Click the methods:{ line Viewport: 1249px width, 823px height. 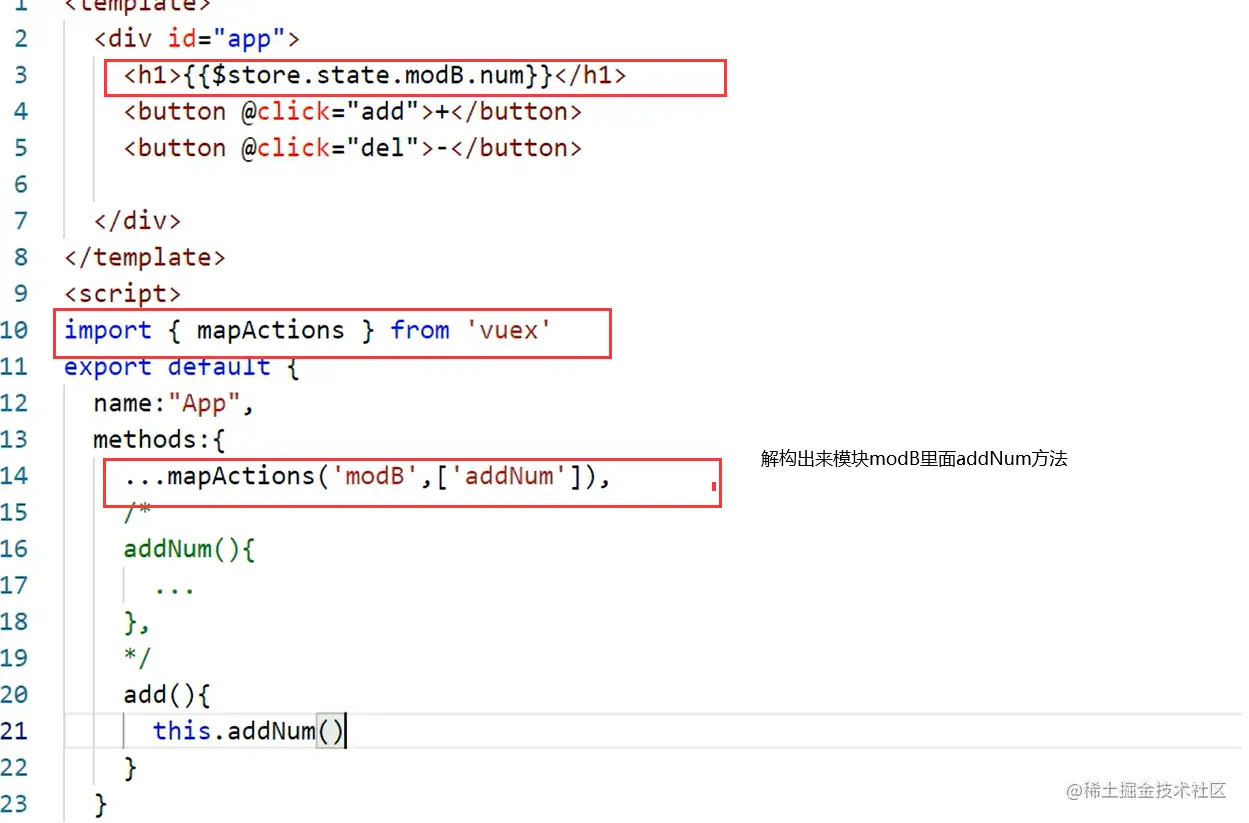coord(160,439)
